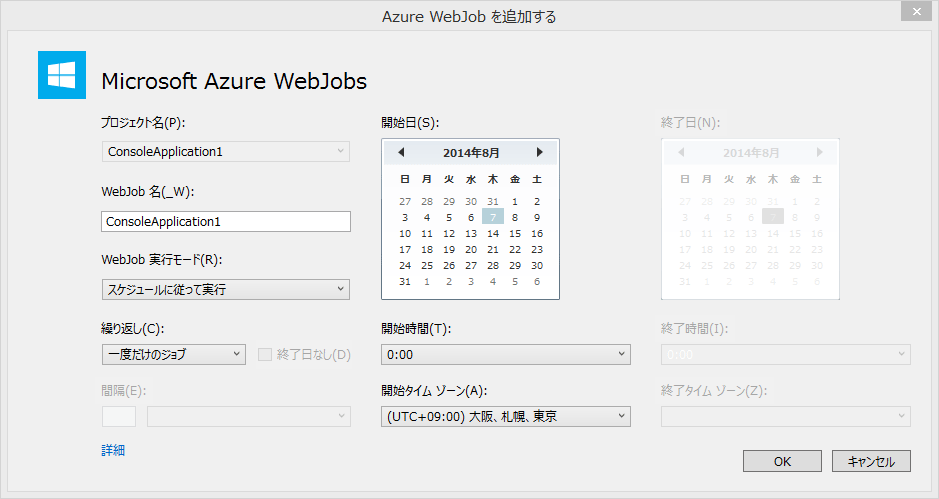The height and width of the screenshot is (499, 939).
Task: Click the WebJob 名 text field
Action: (x=226, y=222)
